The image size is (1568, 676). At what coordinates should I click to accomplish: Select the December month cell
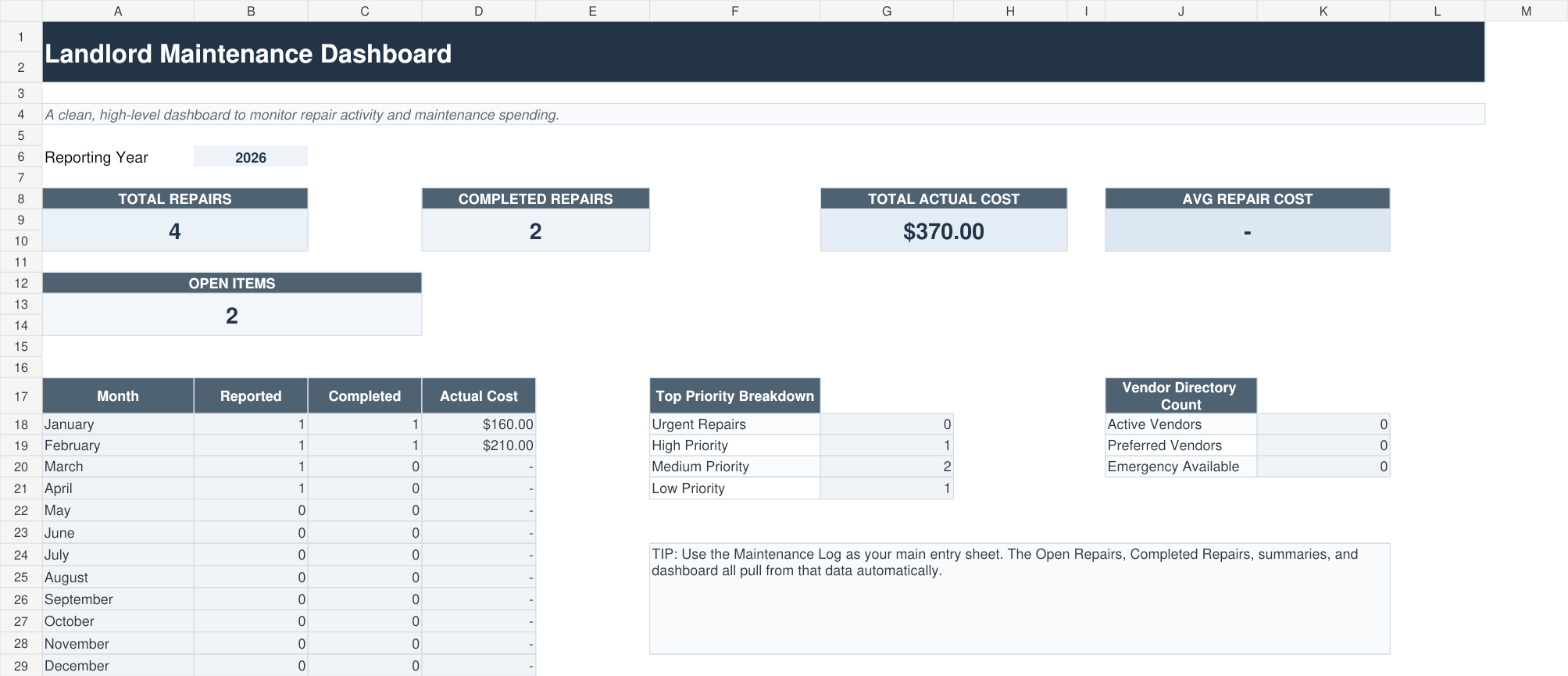118,665
